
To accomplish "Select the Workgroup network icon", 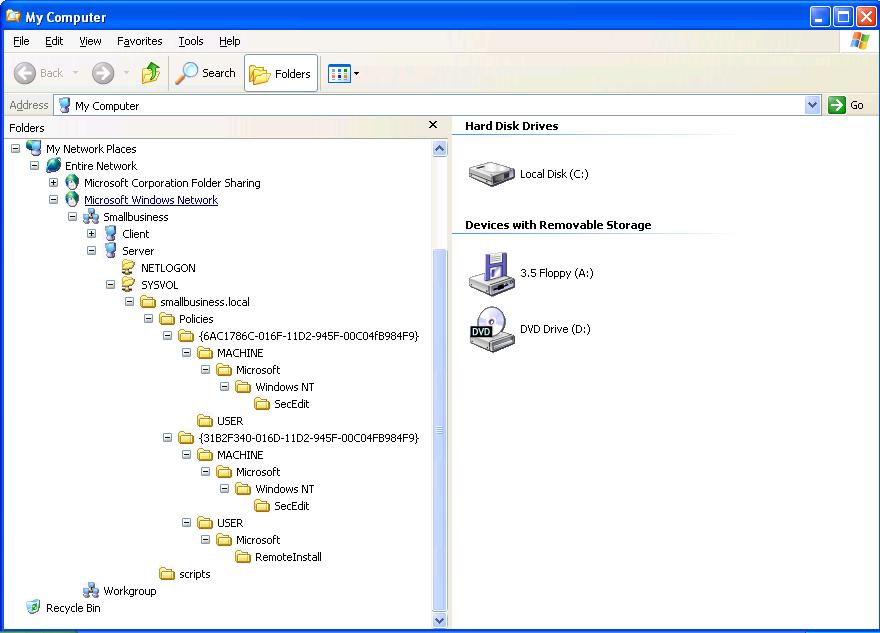I will (x=91, y=590).
